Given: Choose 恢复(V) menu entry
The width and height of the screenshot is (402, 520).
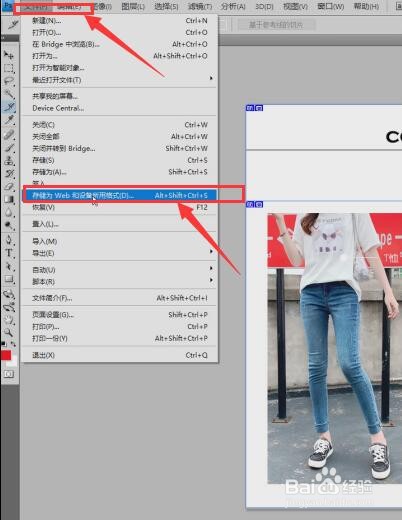Looking at the screenshot, I should coord(119,207).
